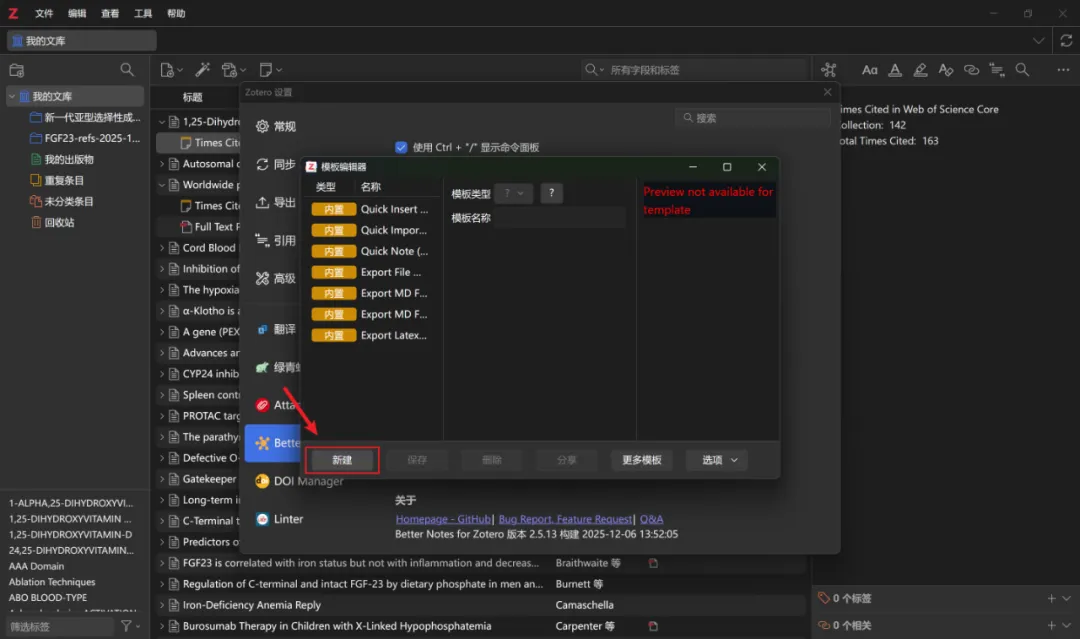Screen dimensions: 1080x639
Task: Open the 帮助 help menu
Action: tap(176, 13)
